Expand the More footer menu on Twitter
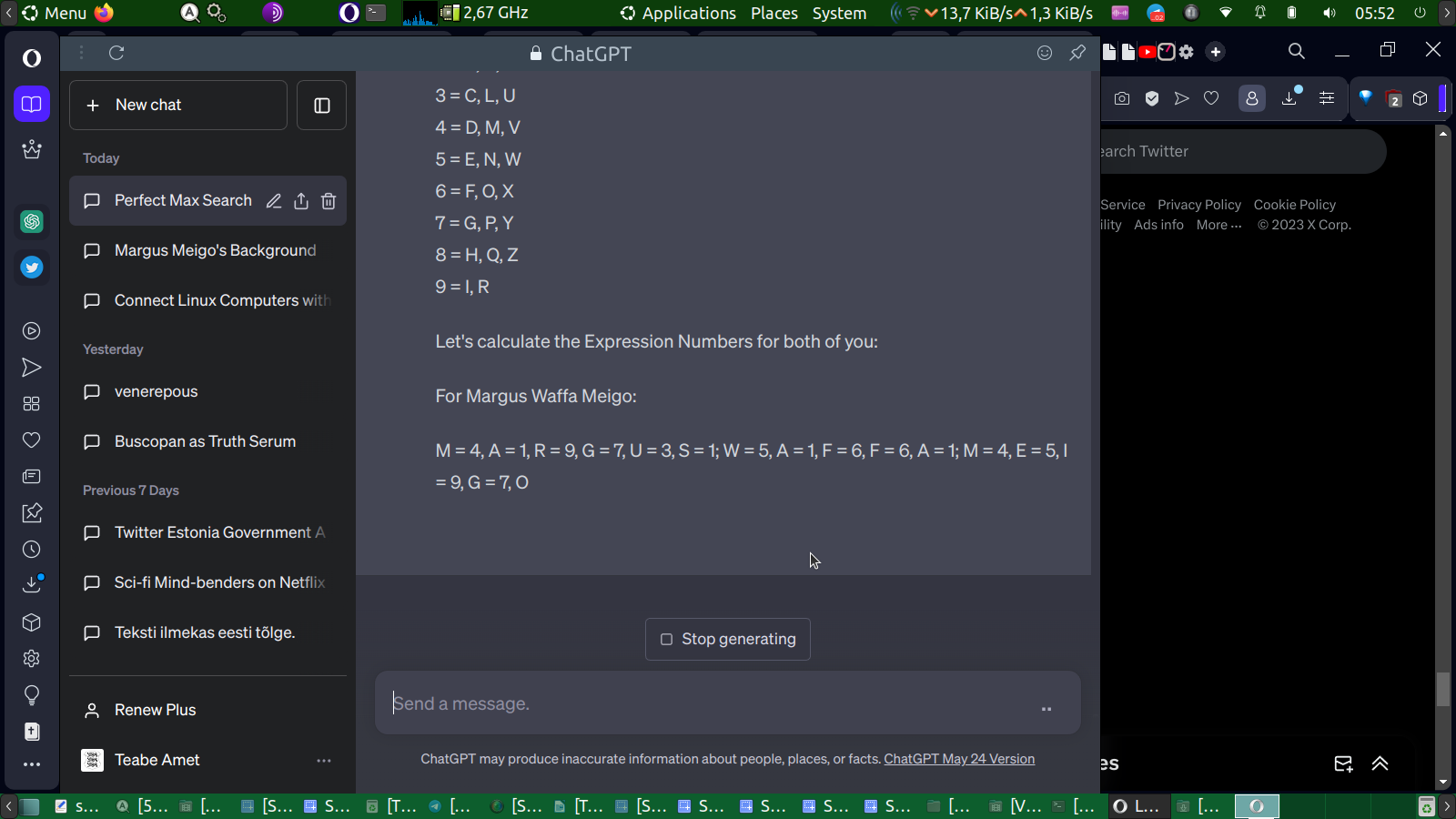 click(x=1219, y=225)
